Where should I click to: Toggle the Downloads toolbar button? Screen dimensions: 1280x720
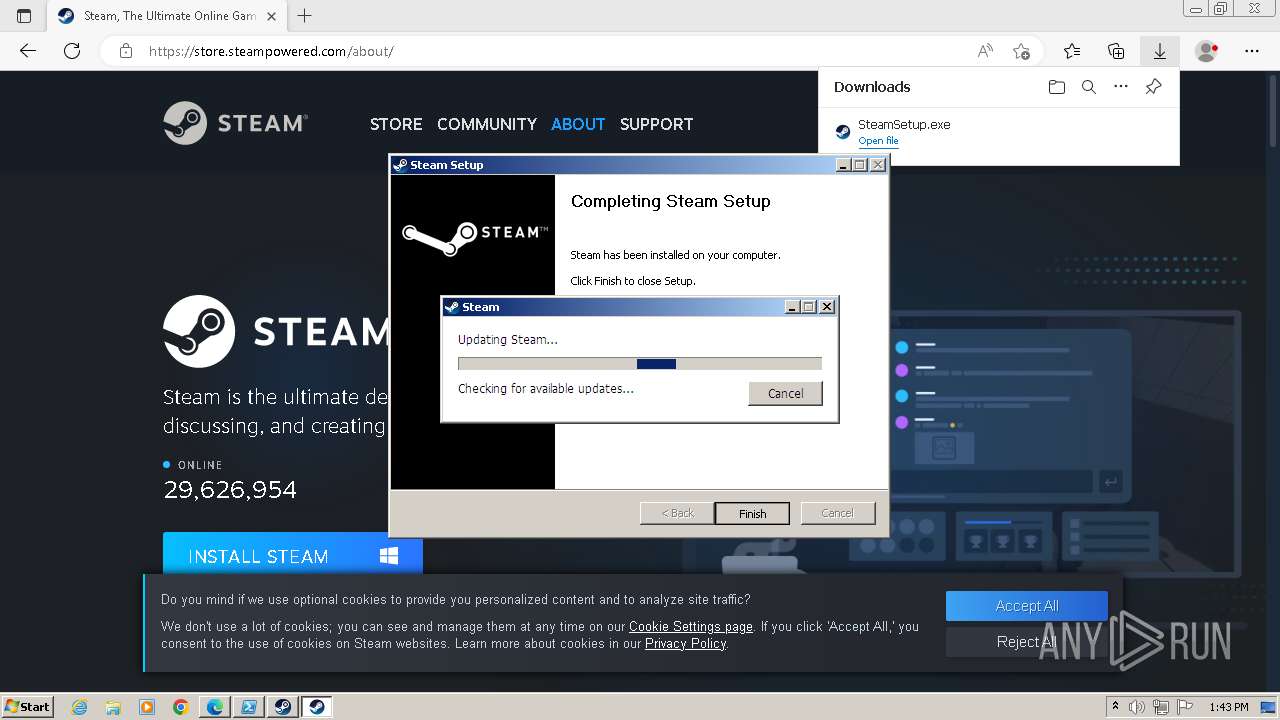[1160, 51]
